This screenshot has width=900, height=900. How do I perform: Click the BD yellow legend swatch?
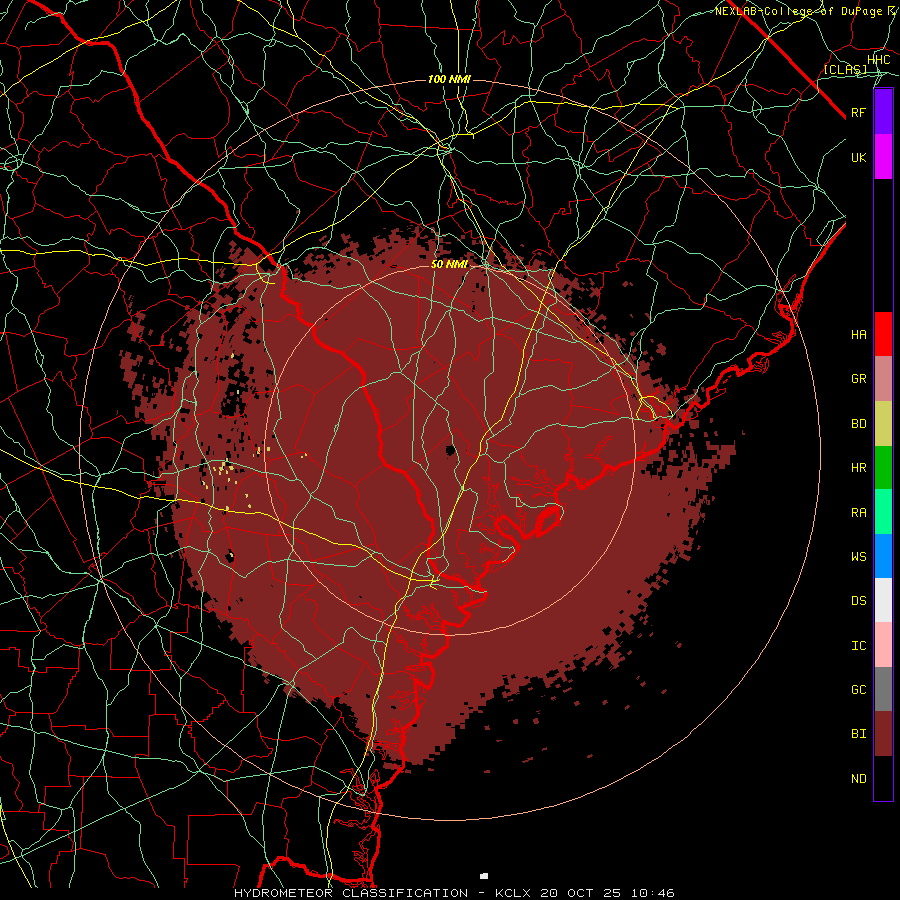pos(883,424)
